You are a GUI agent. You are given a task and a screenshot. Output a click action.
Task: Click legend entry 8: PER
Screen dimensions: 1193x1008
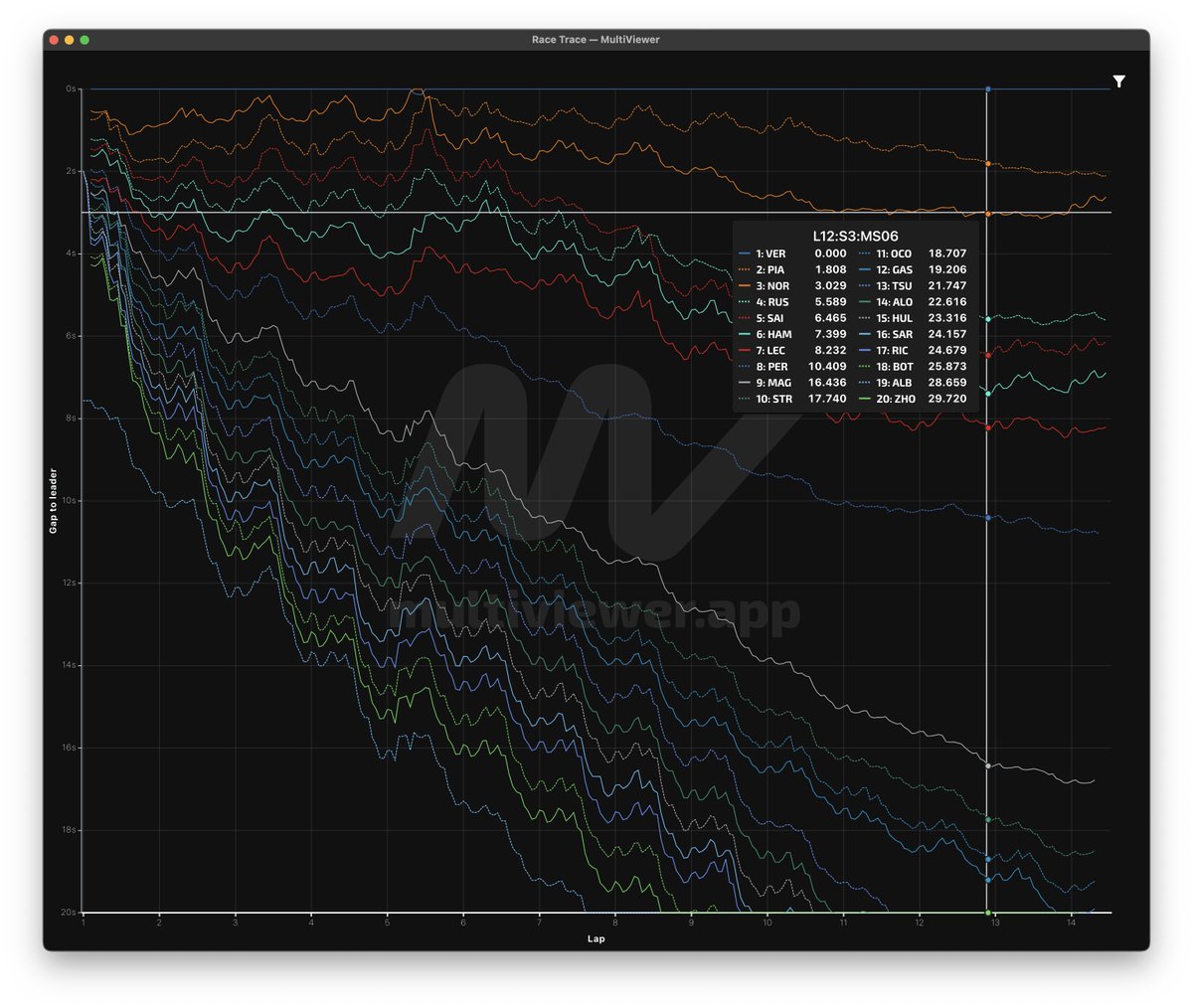click(771, 367)
